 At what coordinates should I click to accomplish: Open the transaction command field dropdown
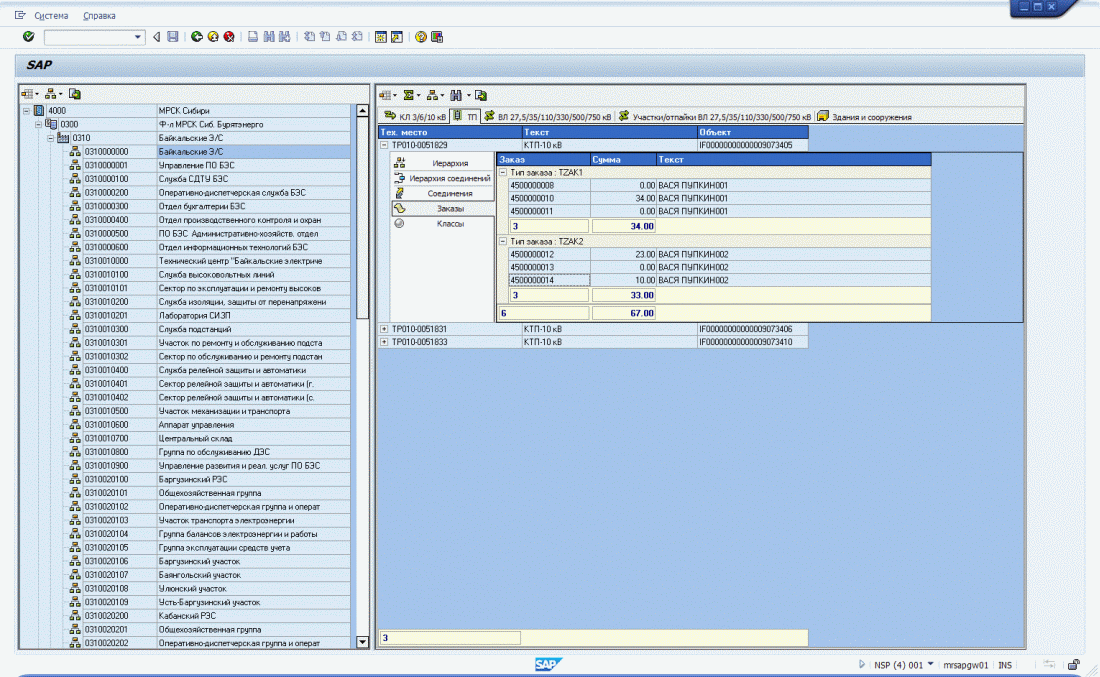[x=138, y=37]
